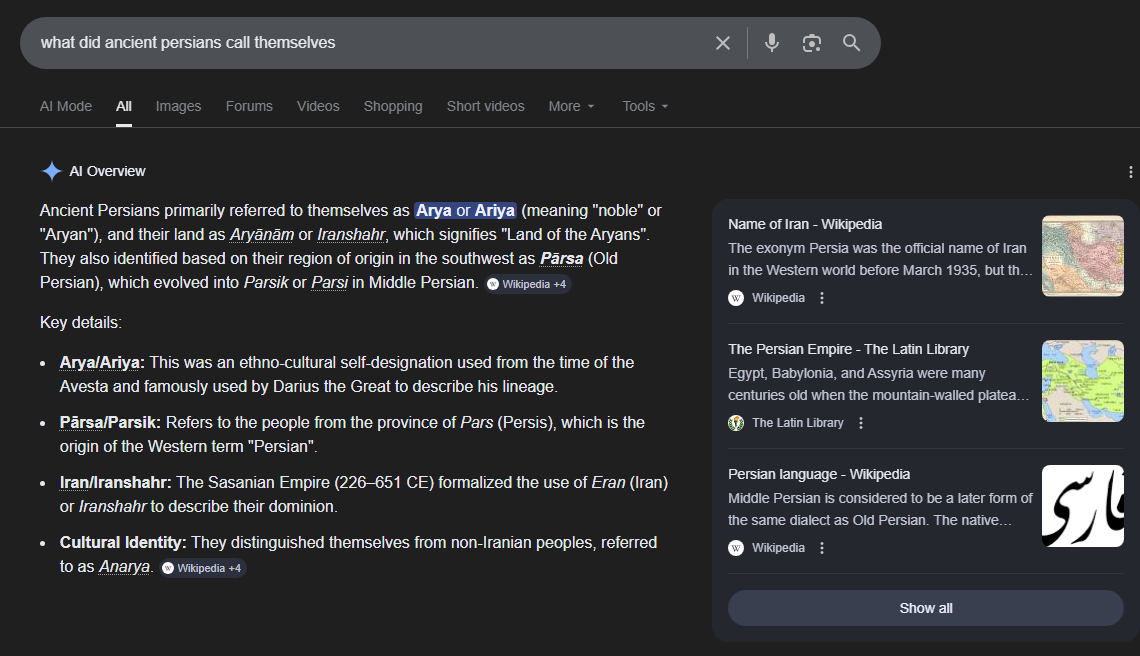Click the magnifying glass search icon

tap(851, 43)
